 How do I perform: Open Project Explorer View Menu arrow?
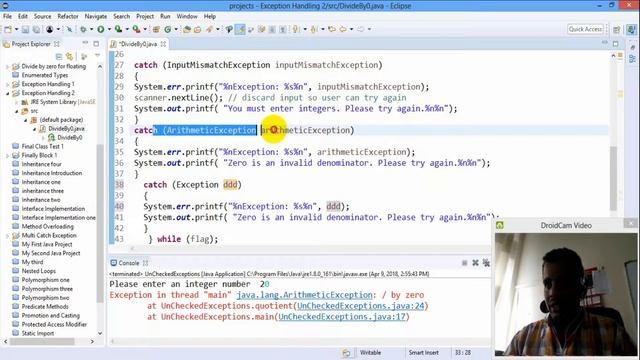tap(97, 56)
